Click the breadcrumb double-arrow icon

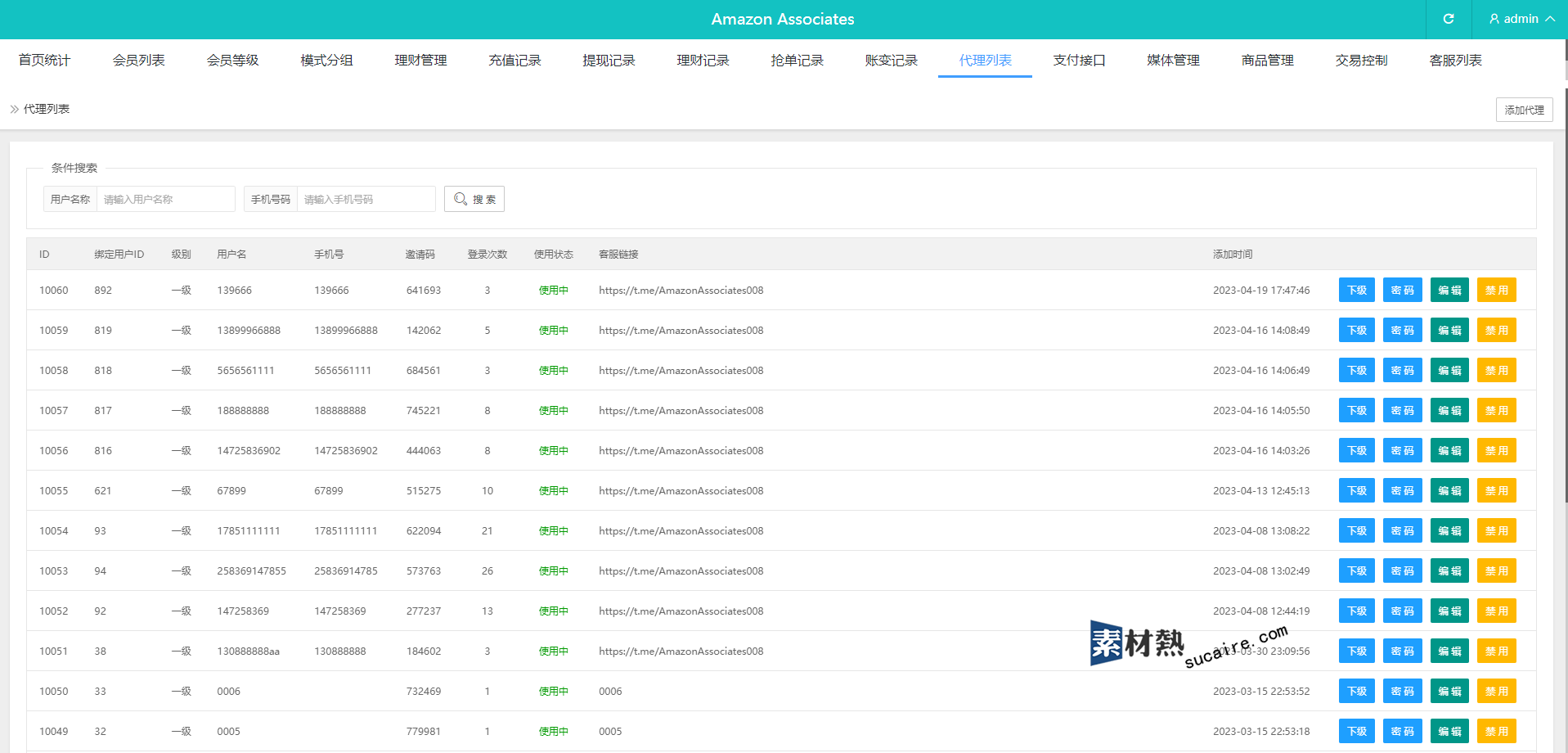[x=14, y=109]
